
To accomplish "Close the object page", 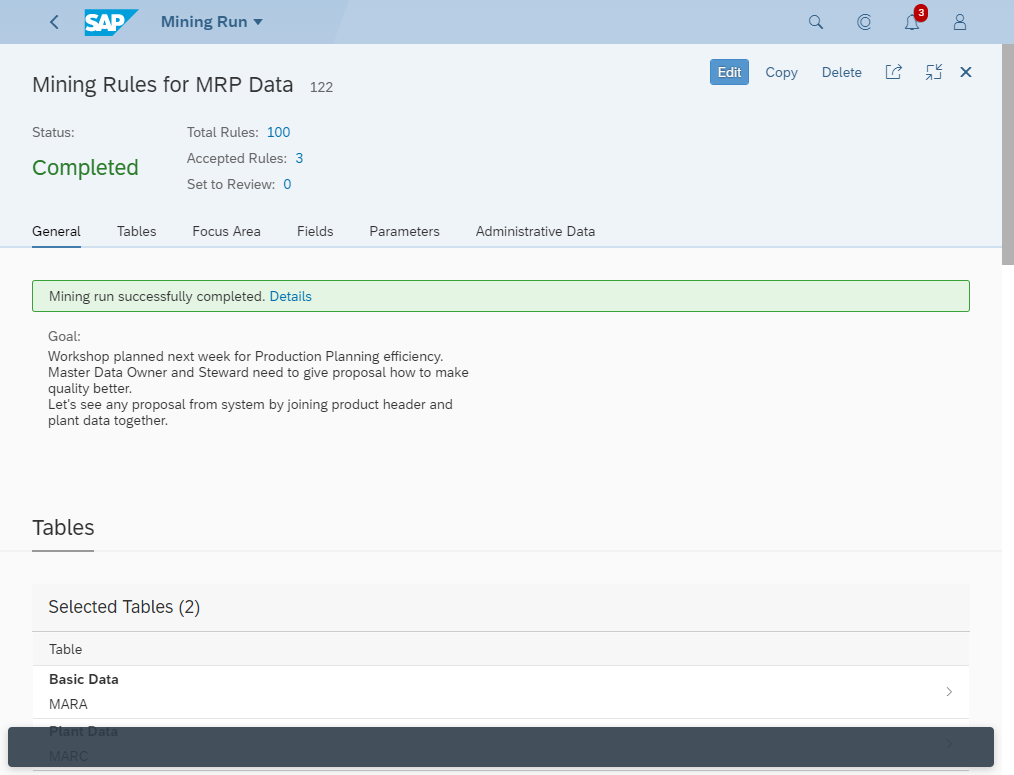I will click(x=965, y=72).
